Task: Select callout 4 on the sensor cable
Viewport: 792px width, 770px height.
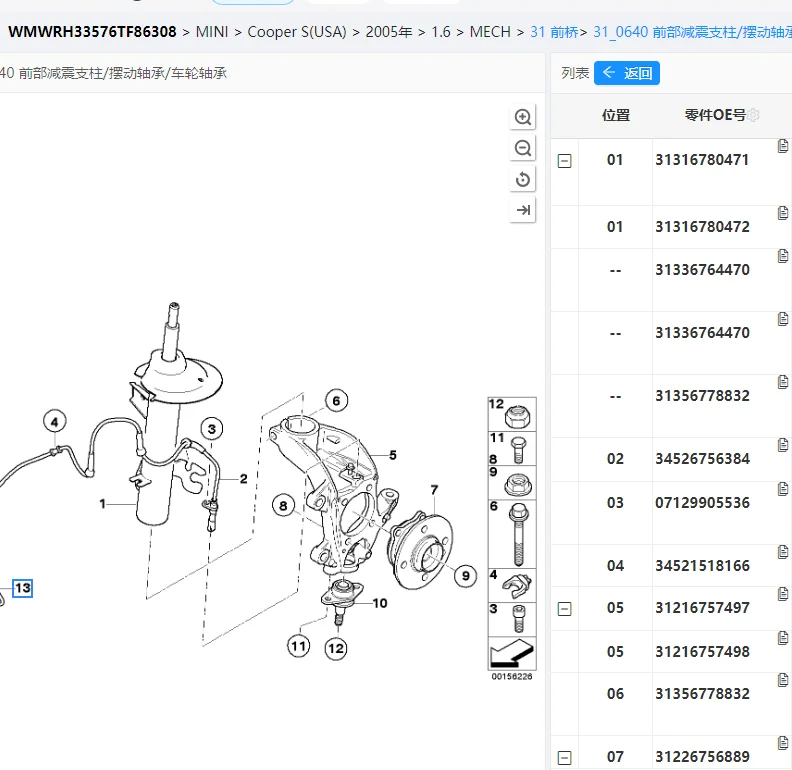Action: 55,421
